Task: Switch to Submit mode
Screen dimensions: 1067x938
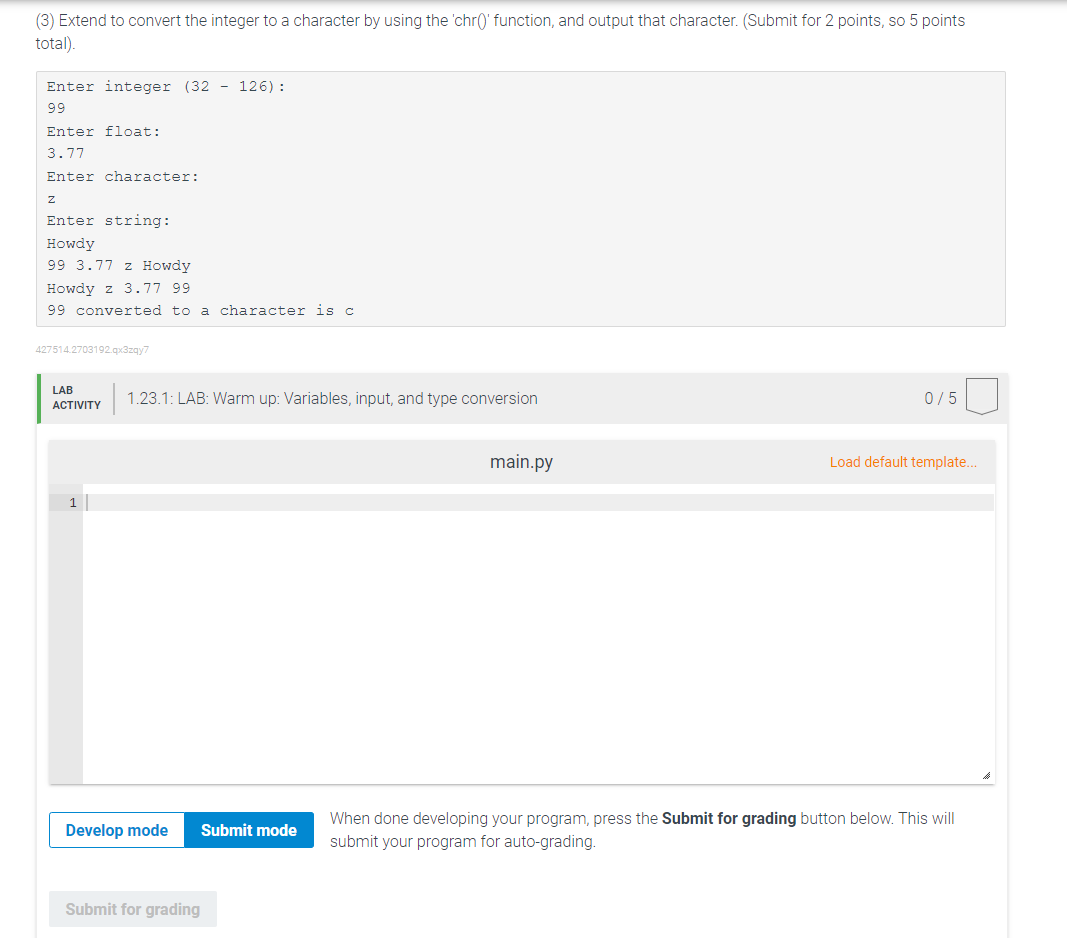Action: click(248, 829)
